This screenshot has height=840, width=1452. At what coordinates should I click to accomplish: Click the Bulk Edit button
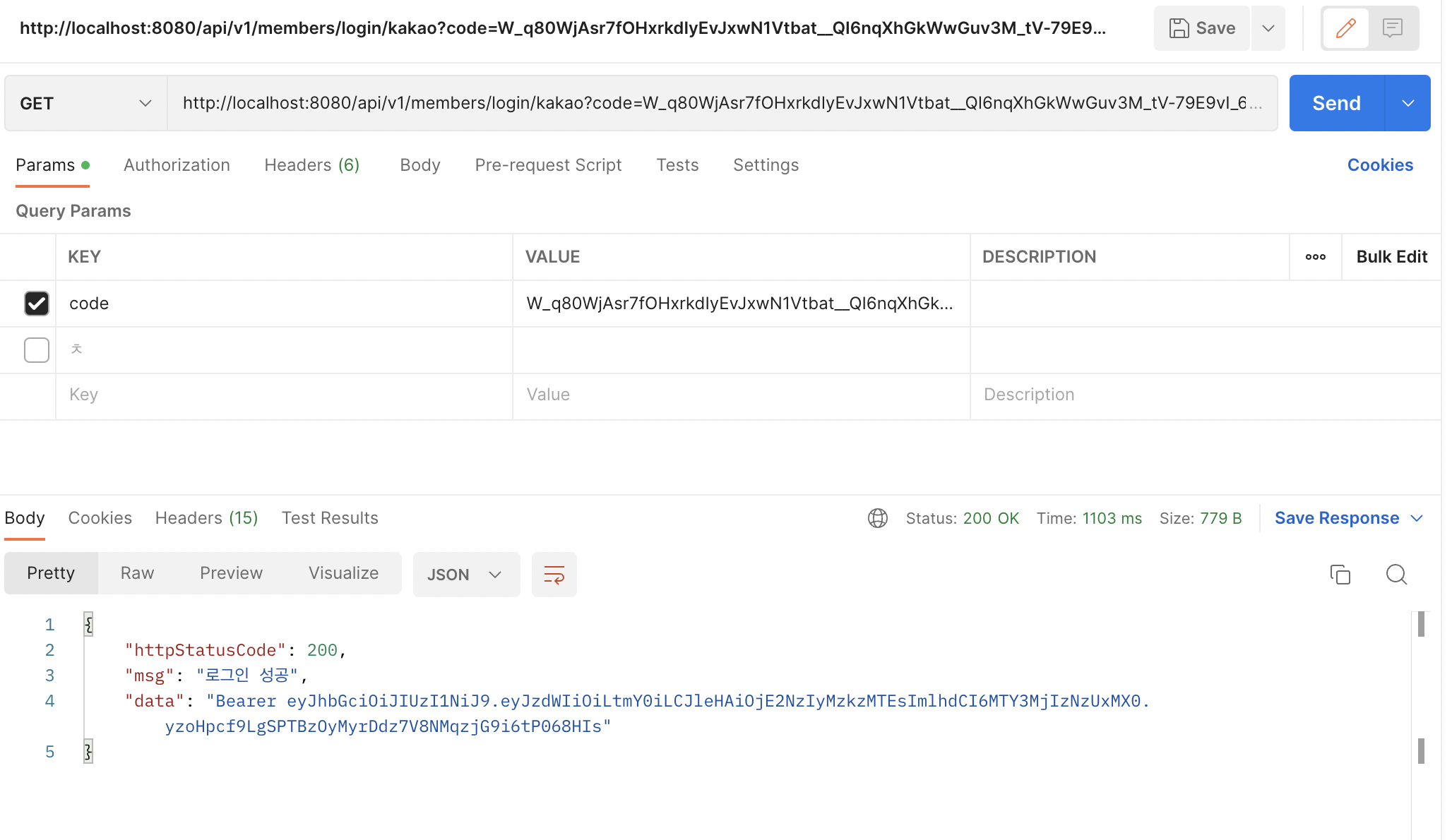[1391, 257]
